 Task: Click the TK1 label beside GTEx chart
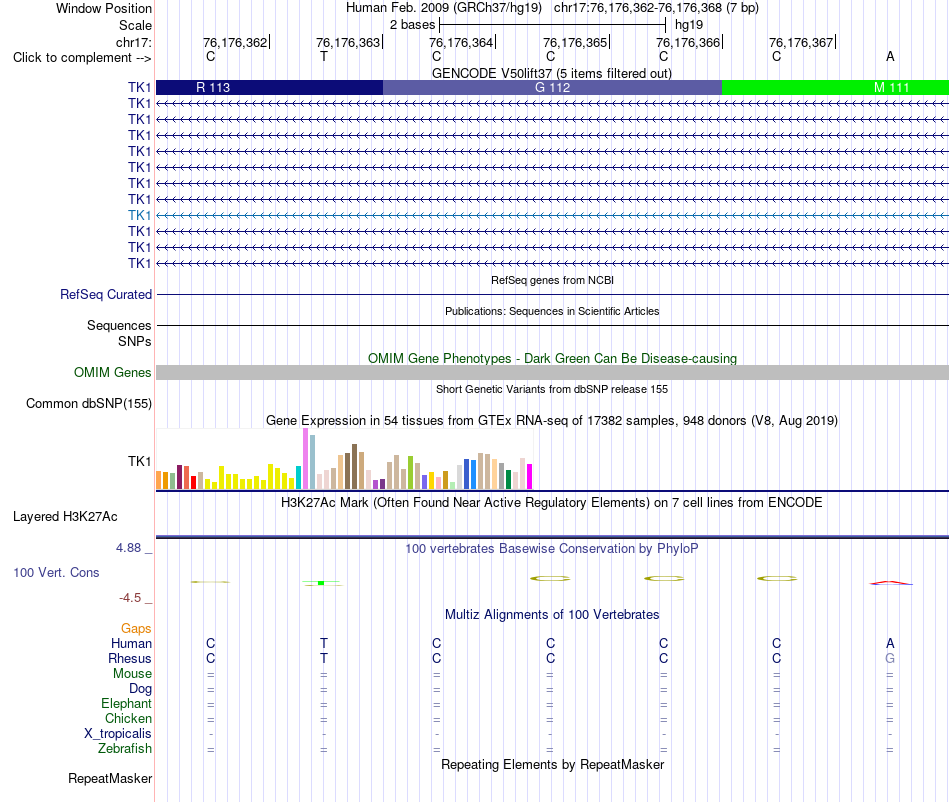pyautogui.click(x=139, y=462)
